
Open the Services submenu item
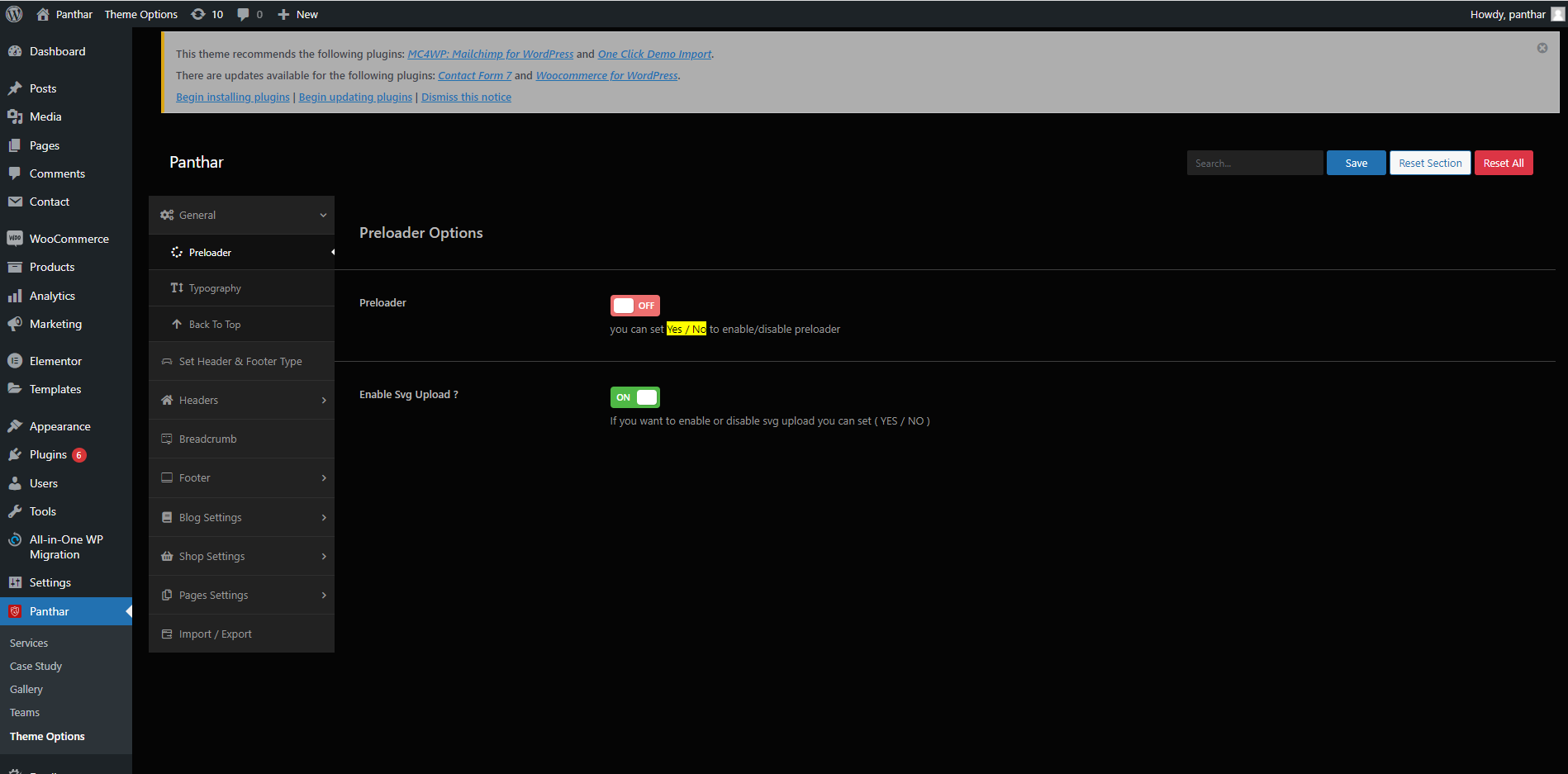[x=29, y=643]
